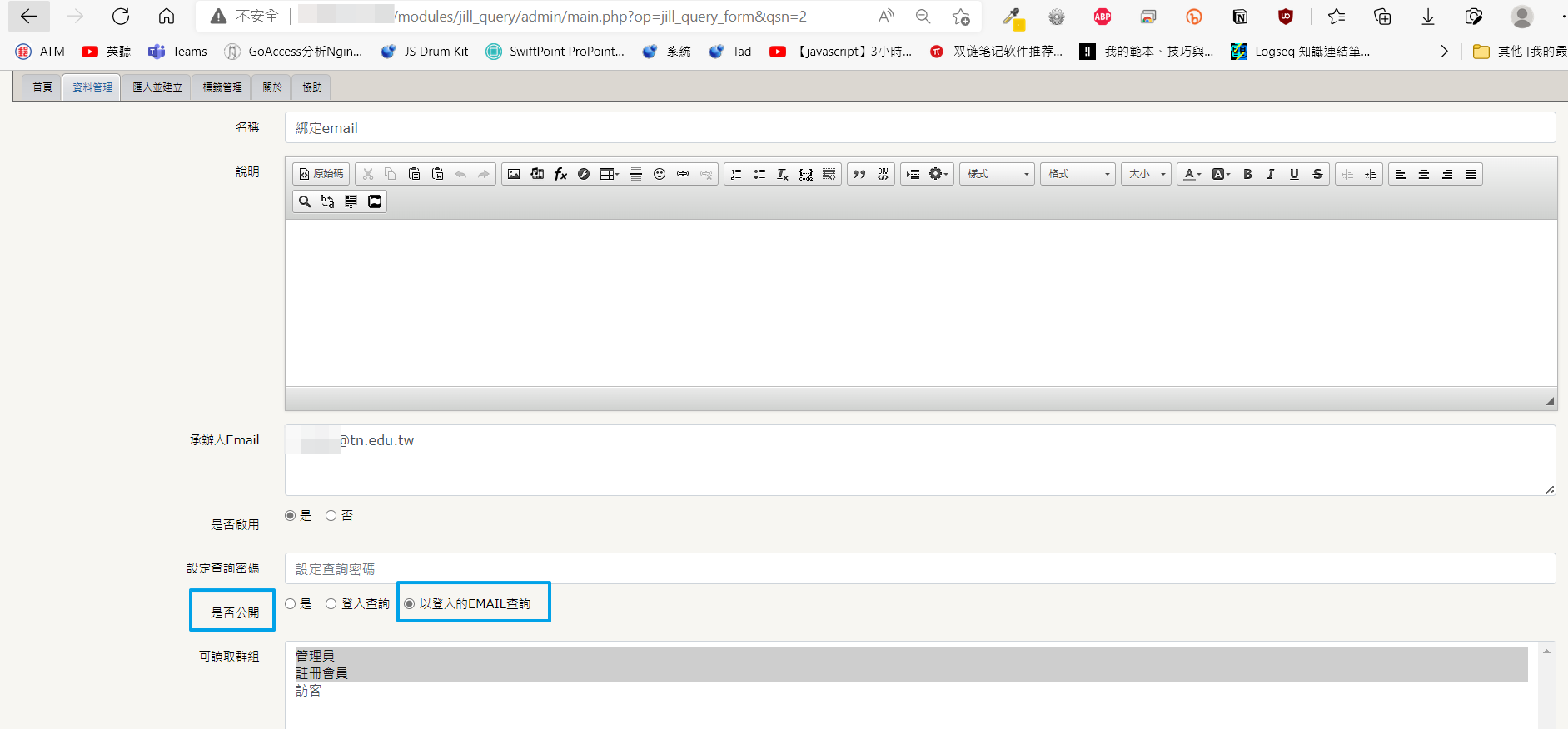1568x729 pixels.
Task: Expand the 格式 format dropdown
Action: tap(1078, 174)
